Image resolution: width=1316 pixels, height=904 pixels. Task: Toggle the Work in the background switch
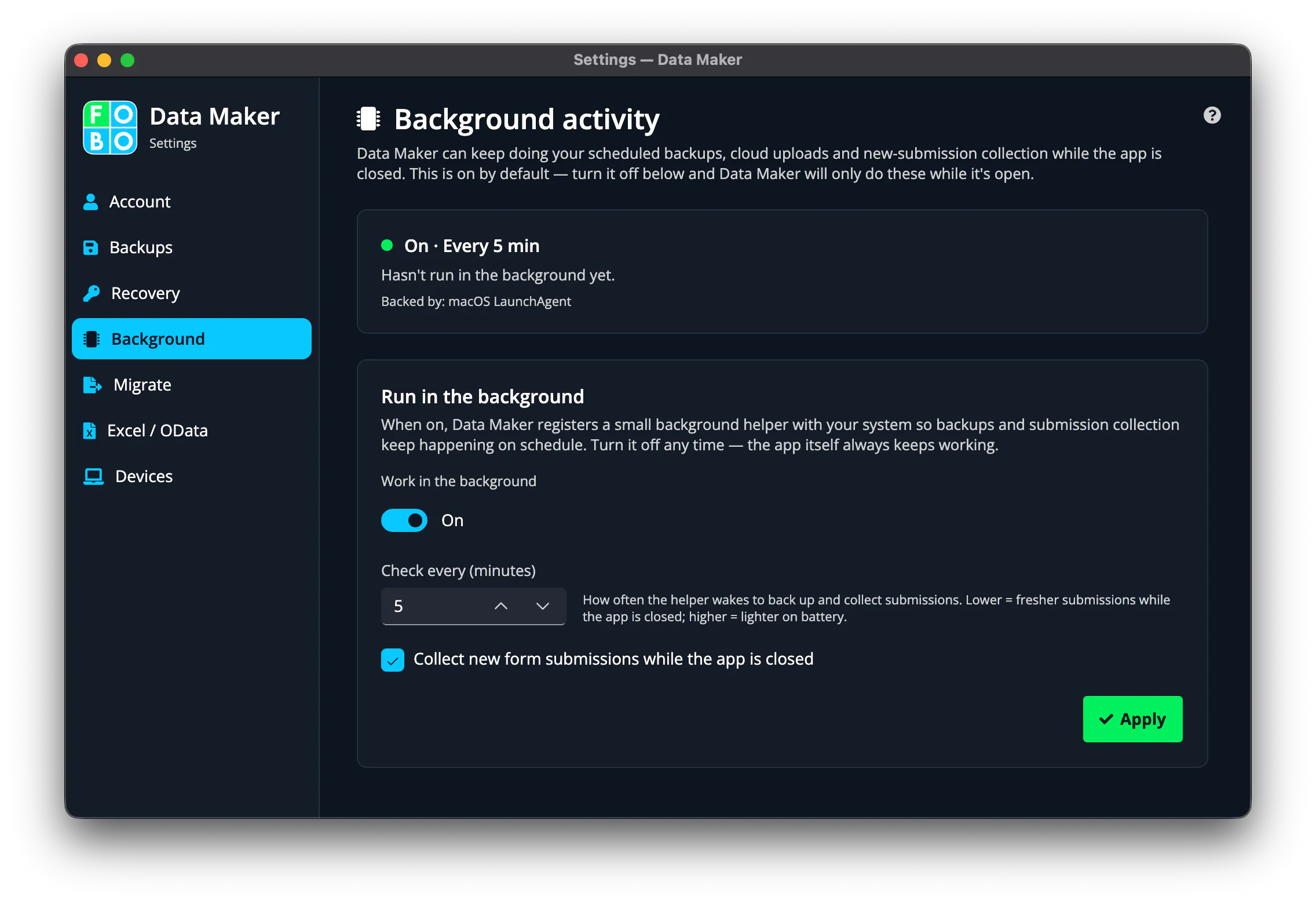click(404, 520)
